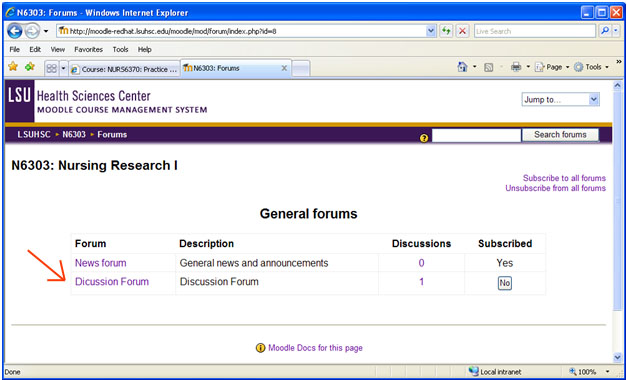Click the browser Forward arrow button
627x380 pixels.
(x=32, y=31)
